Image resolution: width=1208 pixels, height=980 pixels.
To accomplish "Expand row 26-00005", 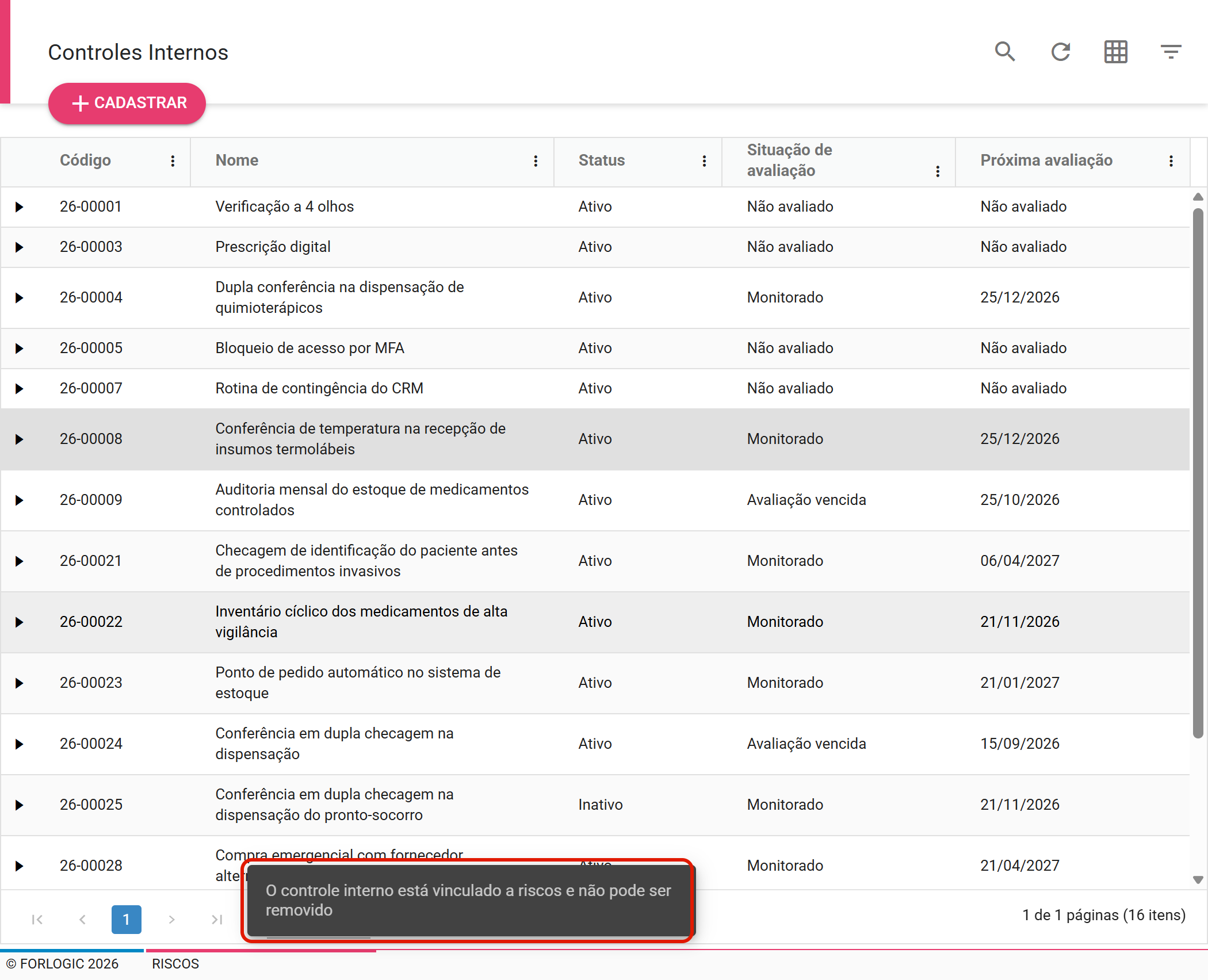I will coord(19,349).
